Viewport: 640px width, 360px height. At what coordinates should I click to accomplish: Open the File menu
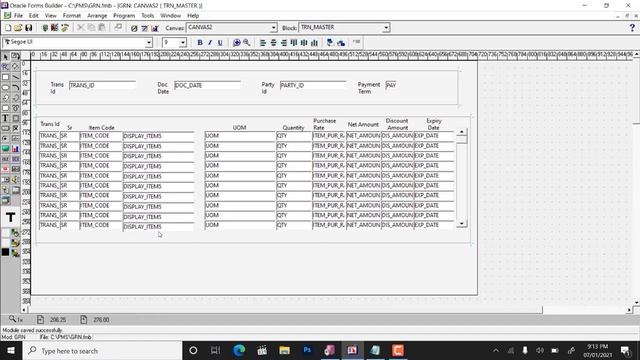click(18, 16)
